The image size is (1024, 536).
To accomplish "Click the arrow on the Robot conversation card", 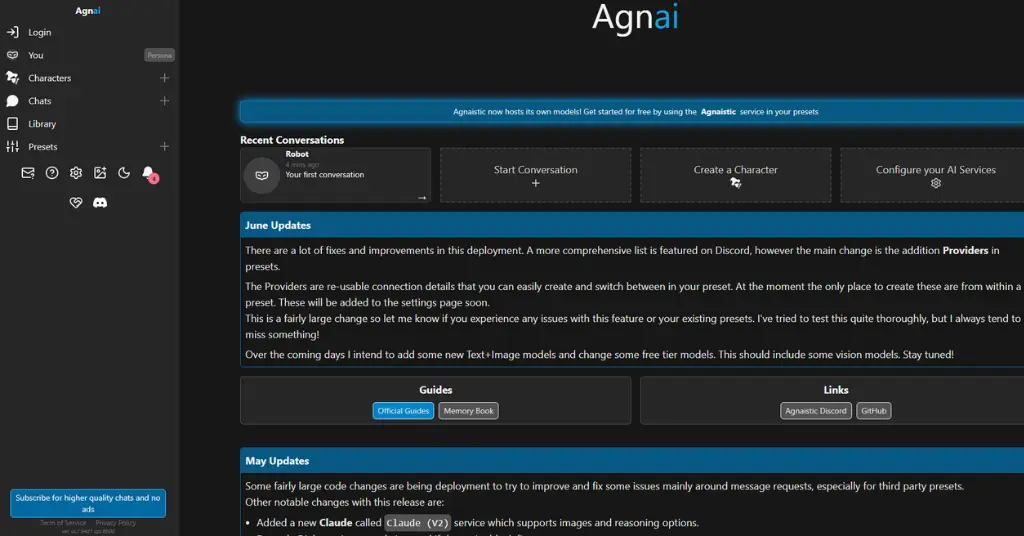I will (422, 197).
